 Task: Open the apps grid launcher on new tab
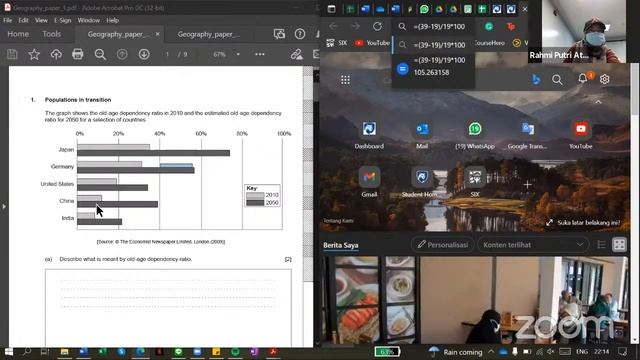[345, 80]
